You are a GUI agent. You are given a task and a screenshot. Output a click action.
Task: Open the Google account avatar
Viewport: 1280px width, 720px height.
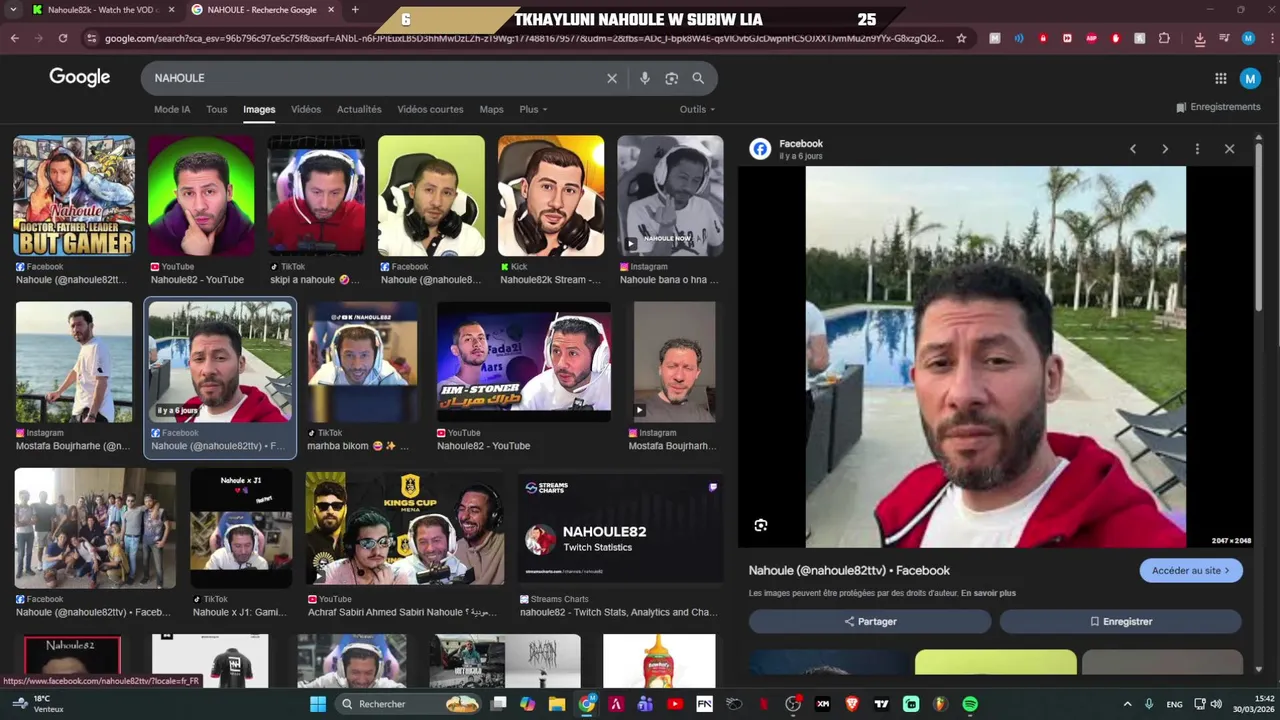tap(1250, 78)
